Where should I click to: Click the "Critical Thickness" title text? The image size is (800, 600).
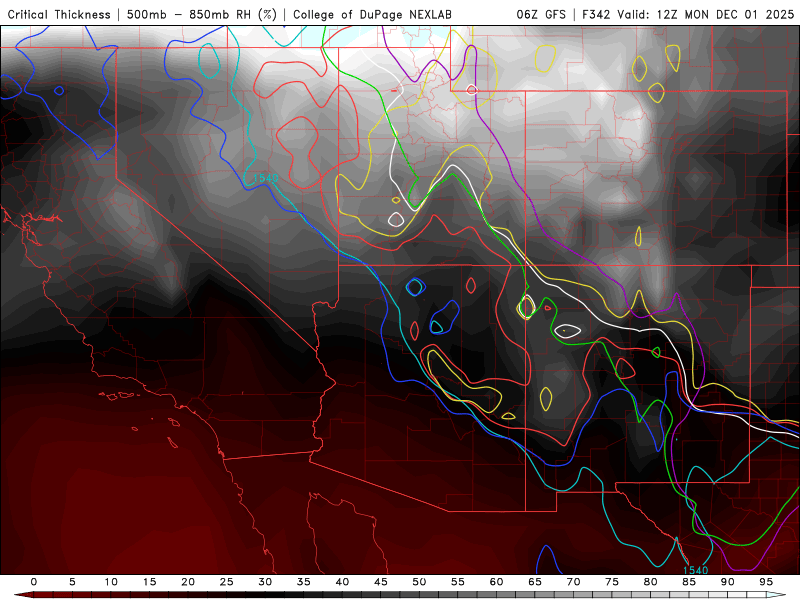59,15
